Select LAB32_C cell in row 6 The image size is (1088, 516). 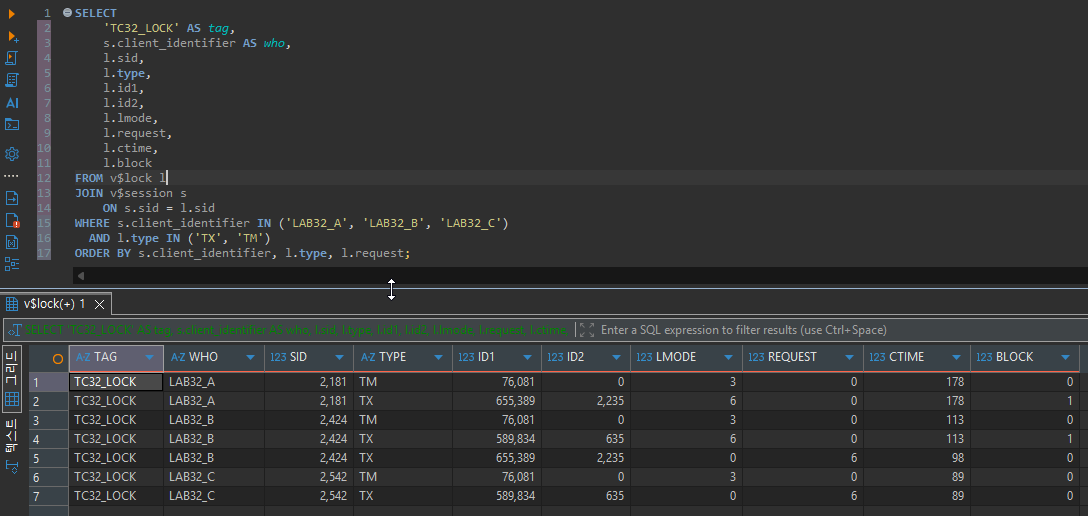point(214,476)
